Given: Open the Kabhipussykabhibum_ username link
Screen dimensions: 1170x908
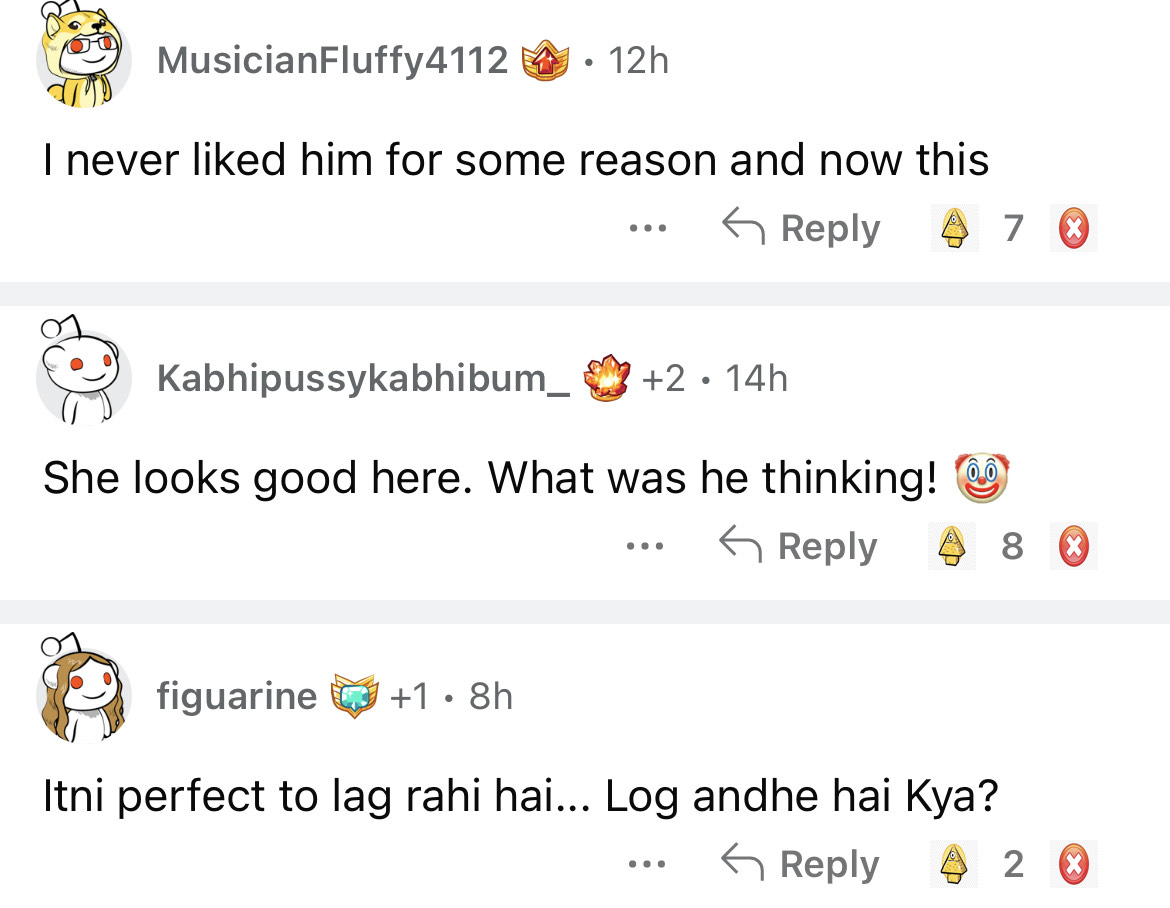Looking at the screenshot, I should click(x=364, y=378).
